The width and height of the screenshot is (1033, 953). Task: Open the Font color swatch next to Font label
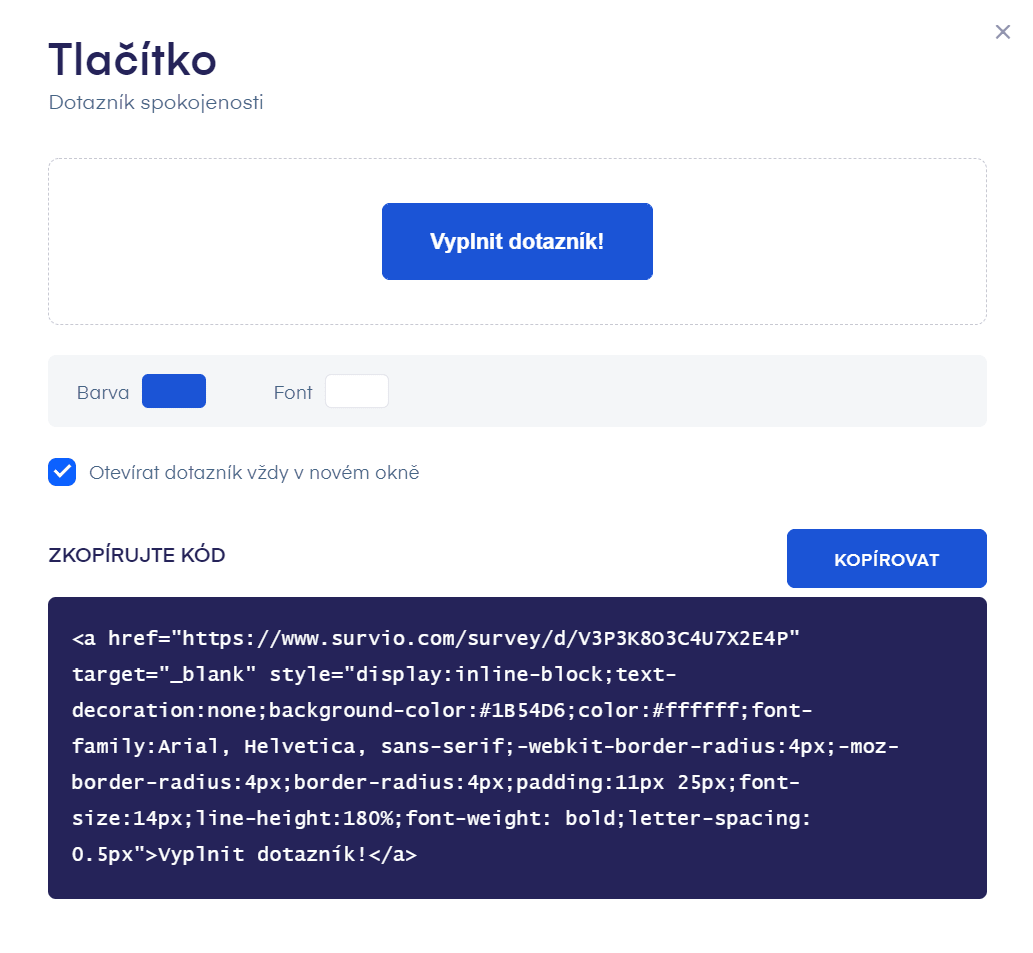coord(357,390)
